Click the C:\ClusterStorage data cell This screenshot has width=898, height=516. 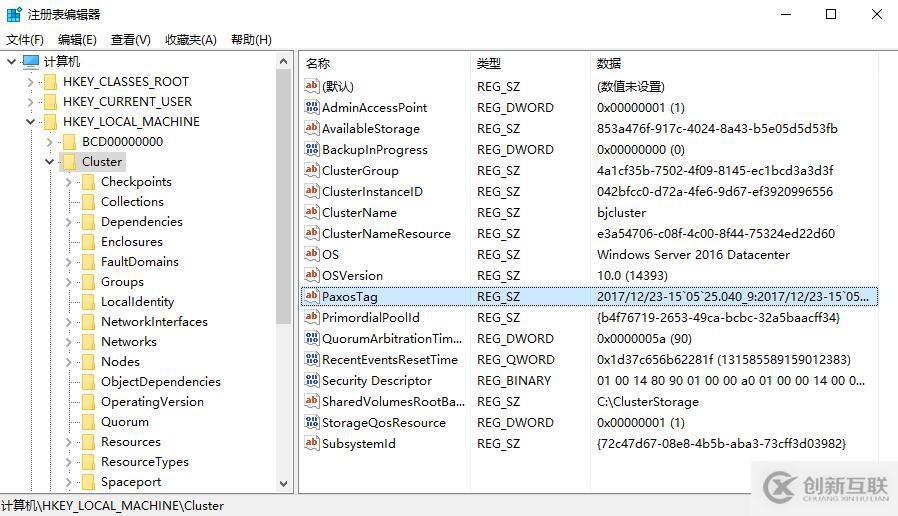click(x=648, y=401)
